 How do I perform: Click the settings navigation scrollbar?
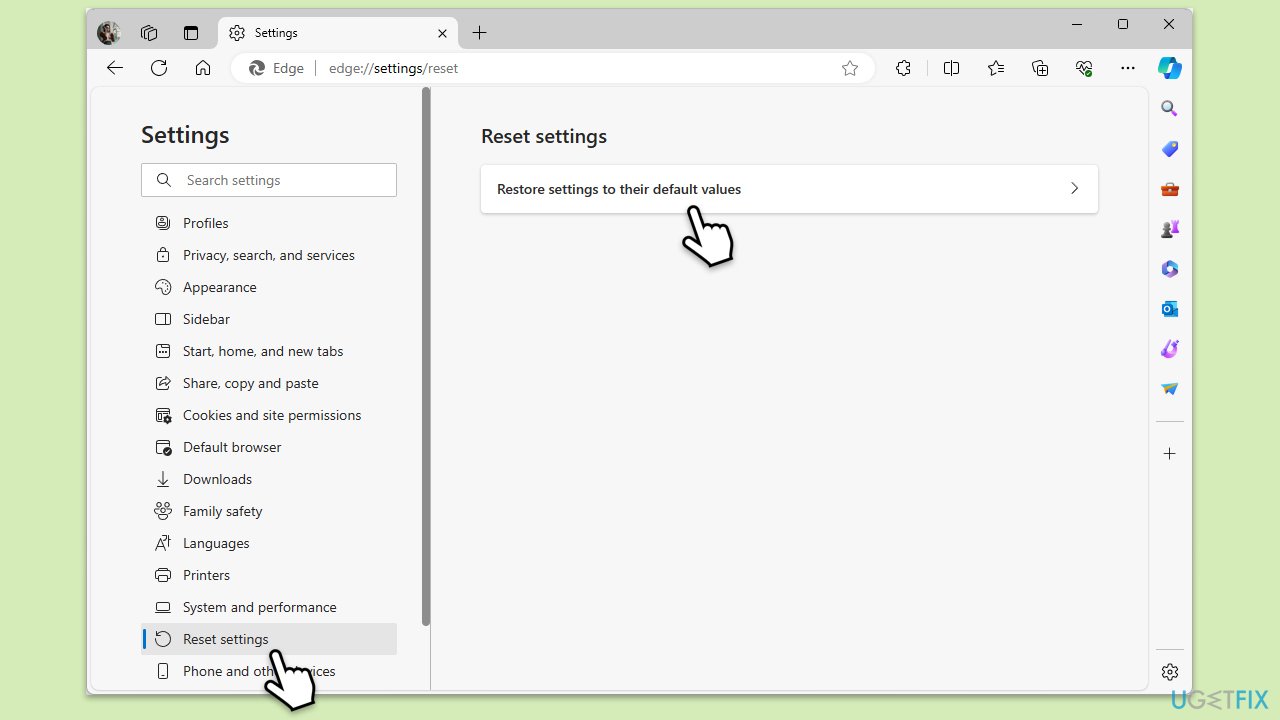[426, 357]
